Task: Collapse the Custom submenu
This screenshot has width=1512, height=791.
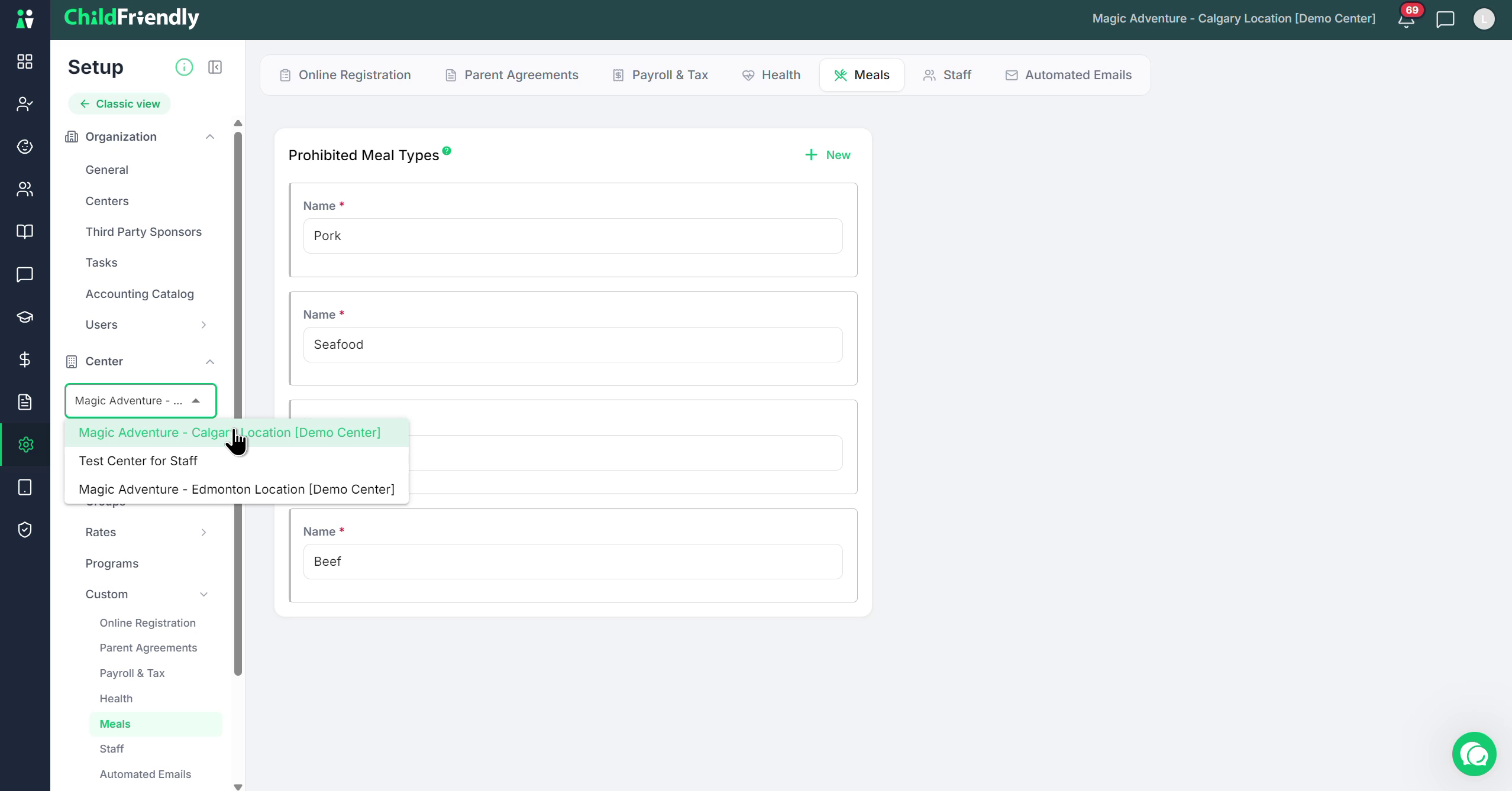Action: (203, 595)
